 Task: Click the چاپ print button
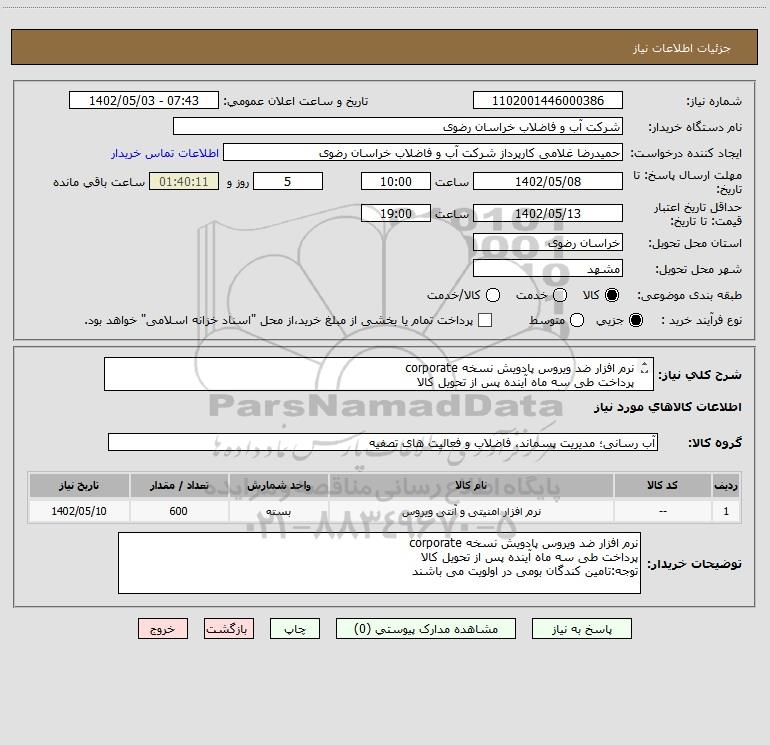pos(295,629)
